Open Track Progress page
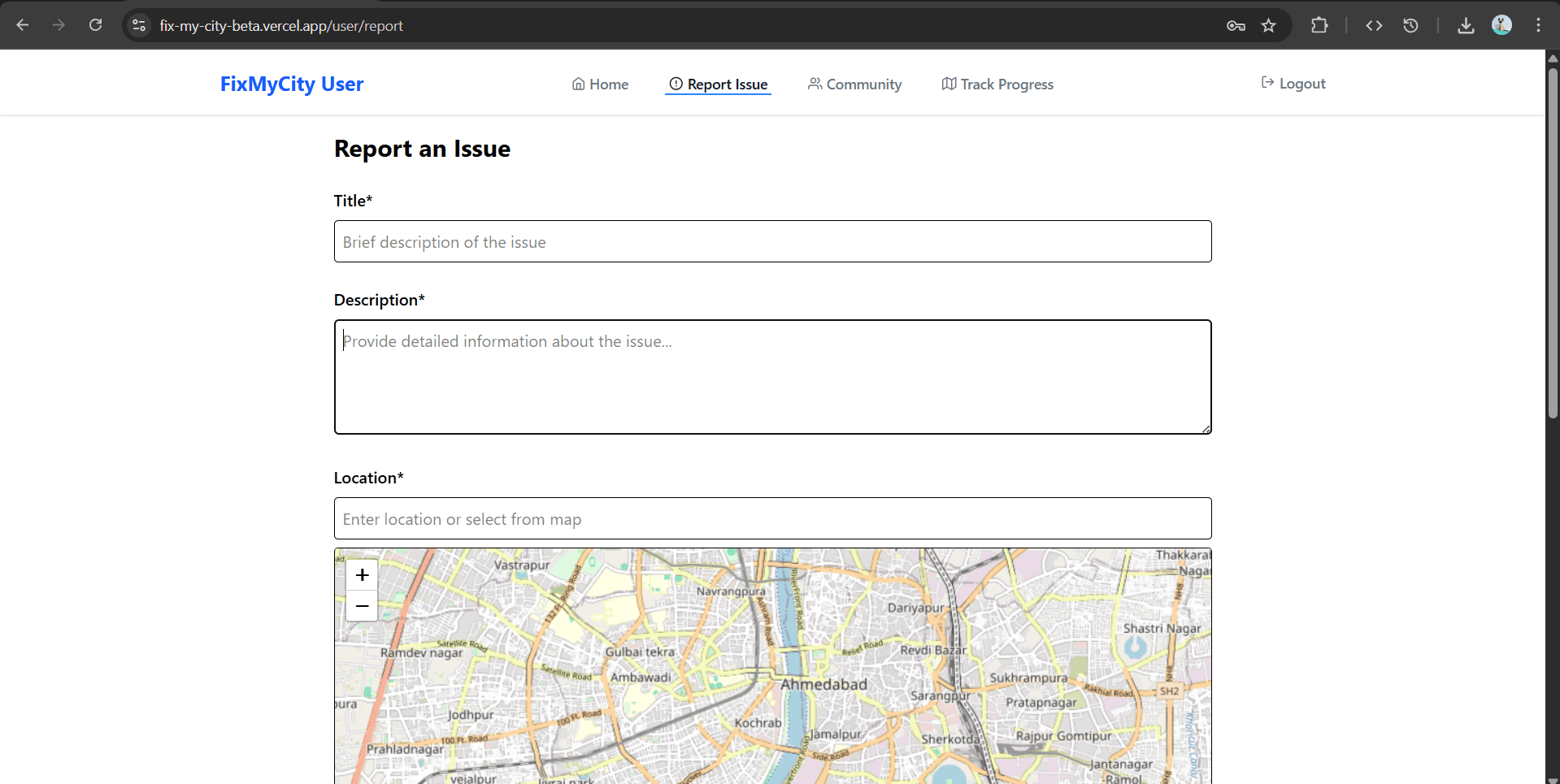Screen dimensions: 1560x784 [x=997, y=84]
